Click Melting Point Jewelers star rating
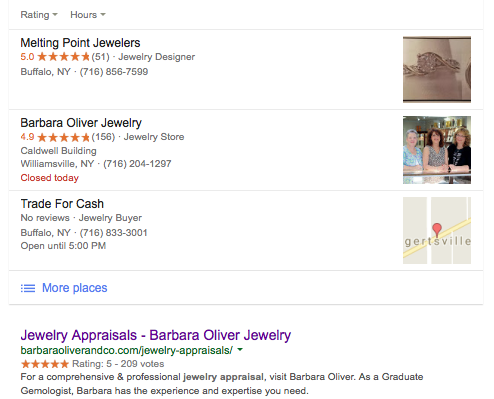 63,57
